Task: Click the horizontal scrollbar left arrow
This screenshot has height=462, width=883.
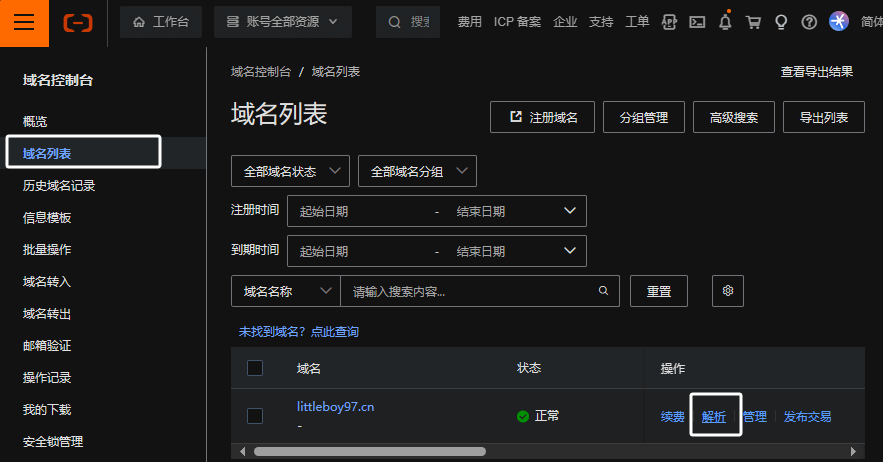Action: 243,451
